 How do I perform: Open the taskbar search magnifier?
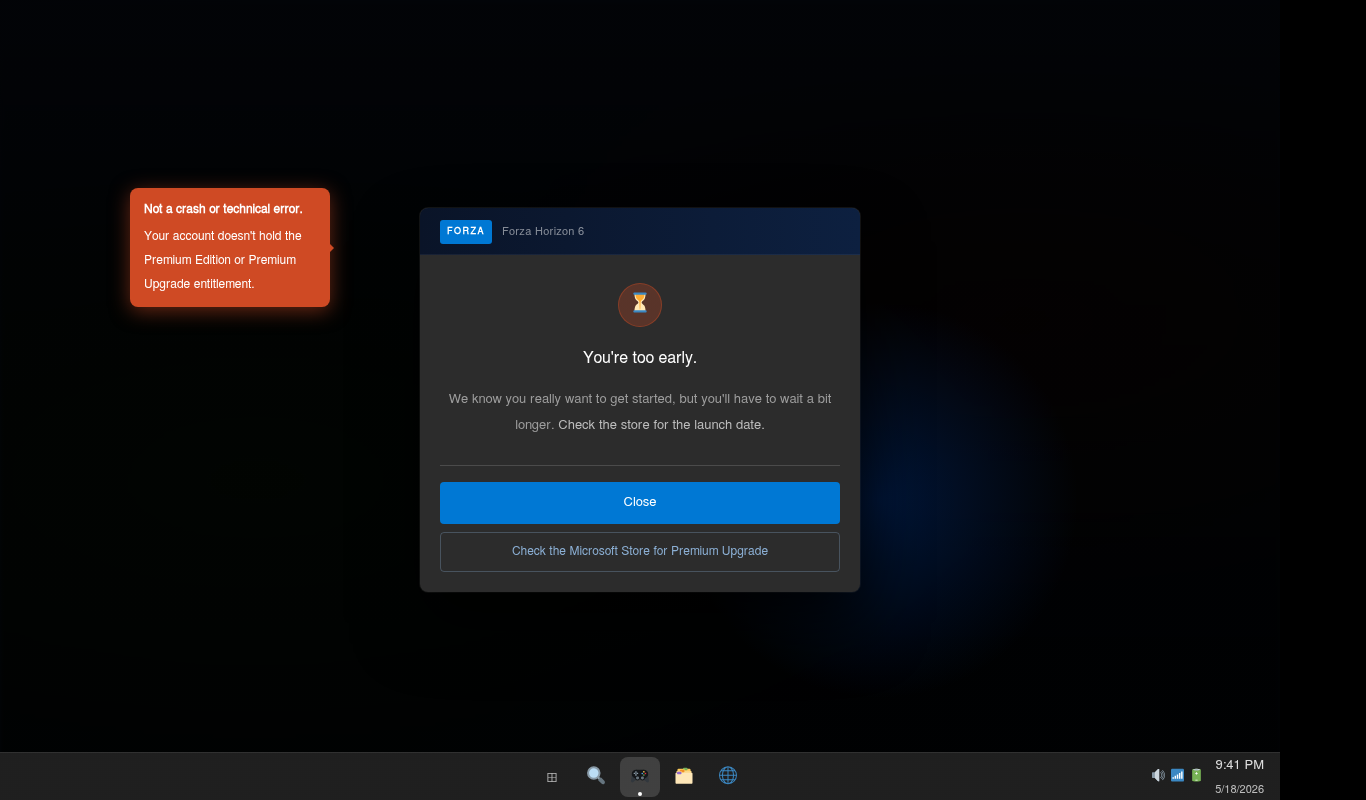pyautogui.click(x=596, y=776)
